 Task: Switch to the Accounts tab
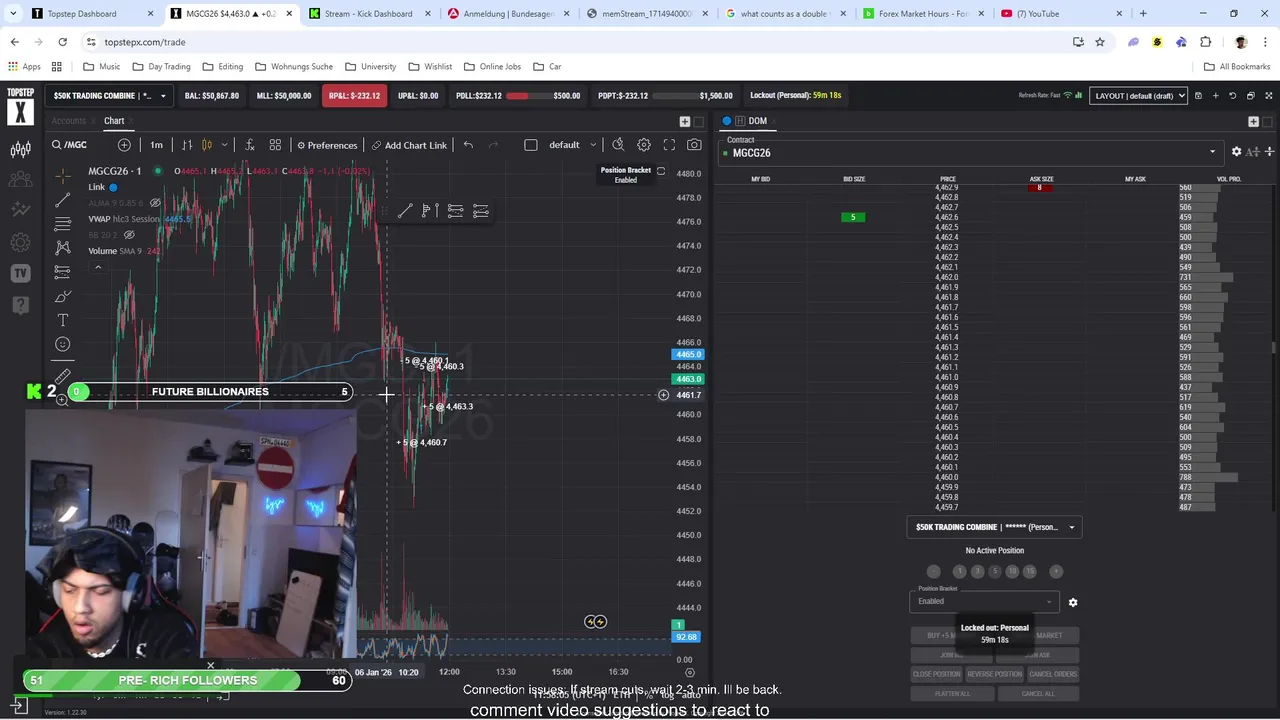(69, 121)
